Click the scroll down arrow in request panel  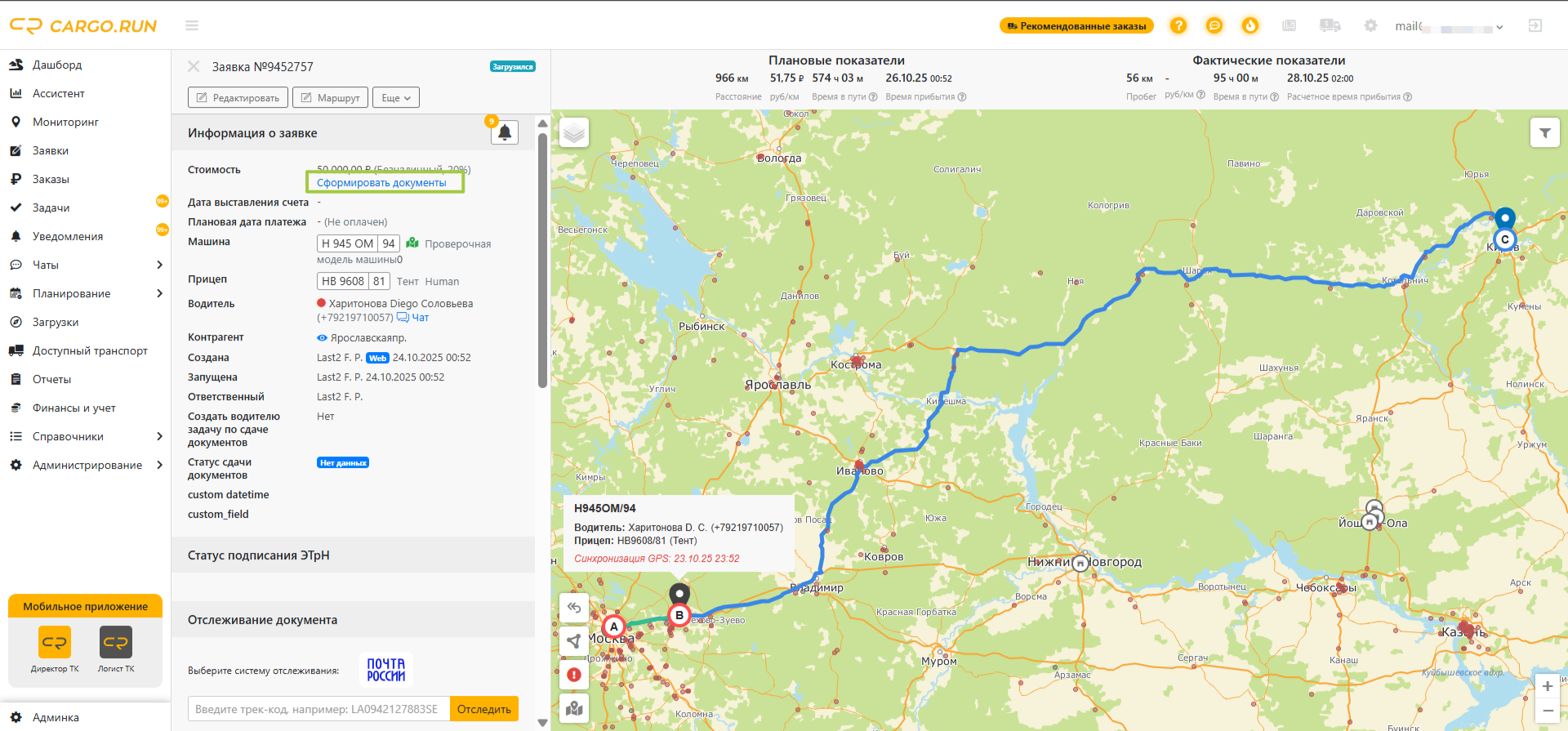pos(542,723)
